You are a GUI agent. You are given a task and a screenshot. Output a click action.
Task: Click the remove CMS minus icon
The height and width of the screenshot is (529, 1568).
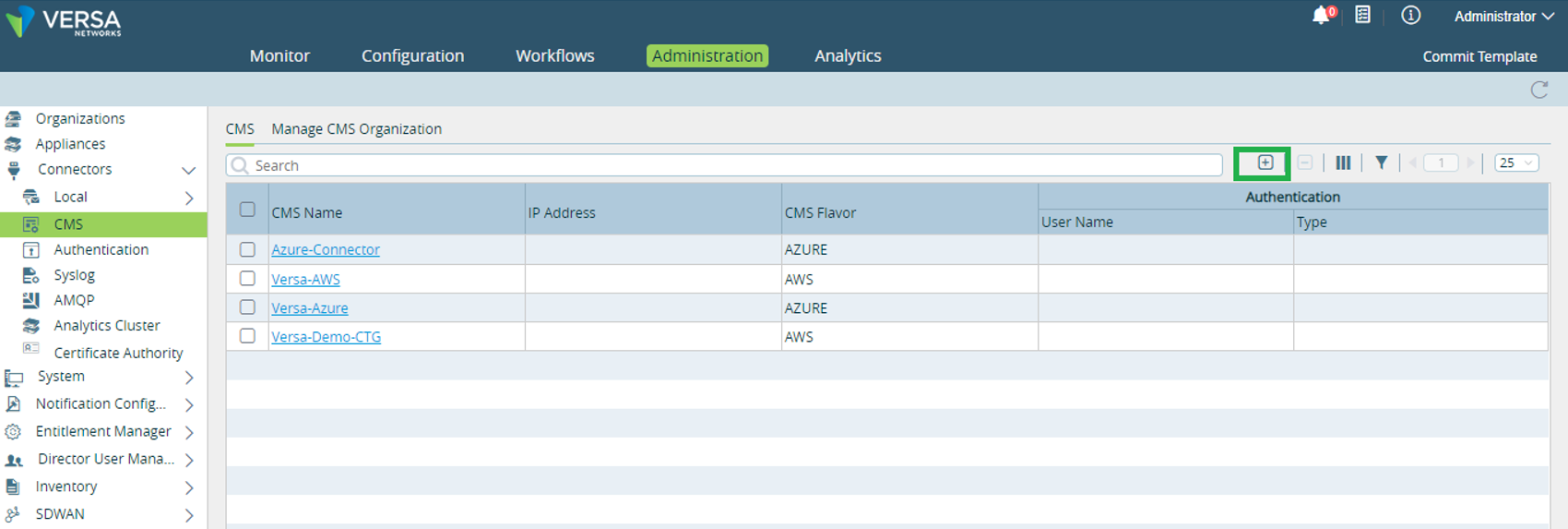[1304, 162]
